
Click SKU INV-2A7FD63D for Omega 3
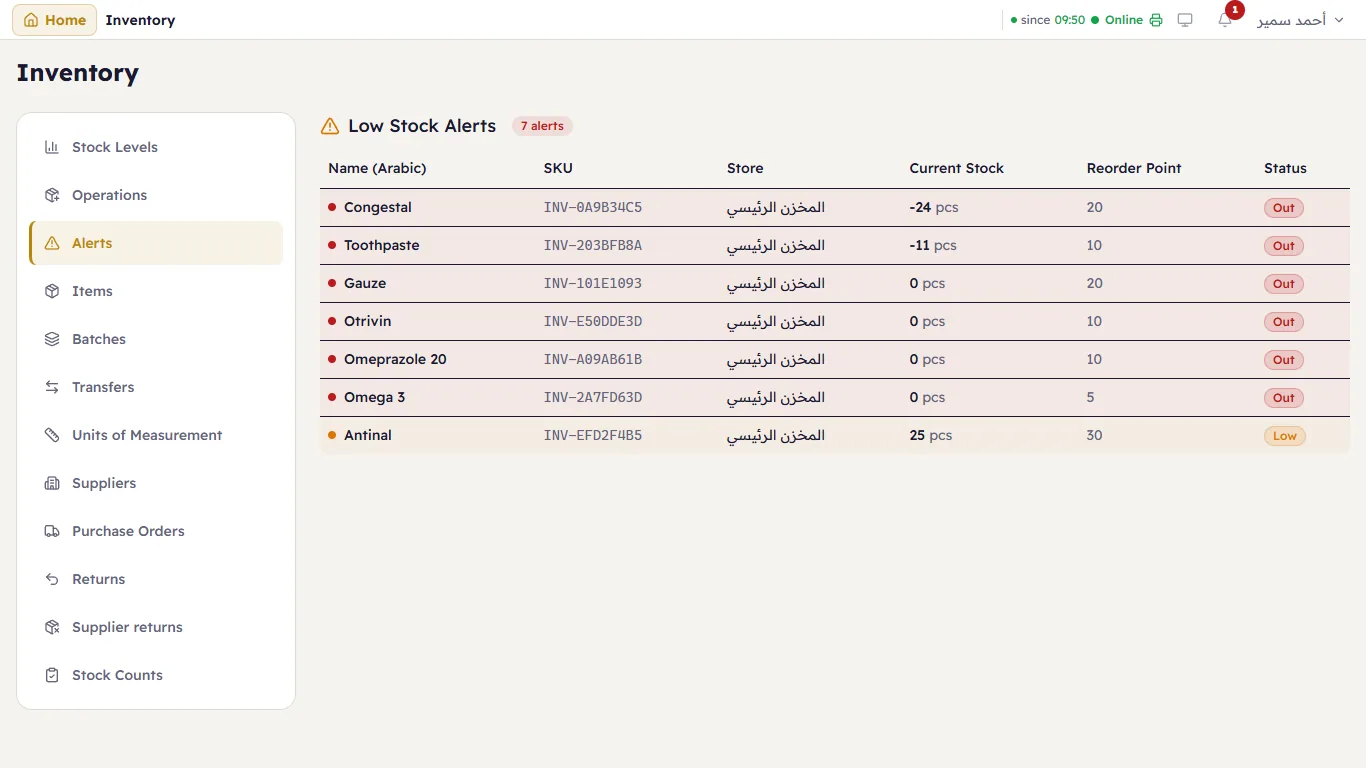(x=593, y=397)
